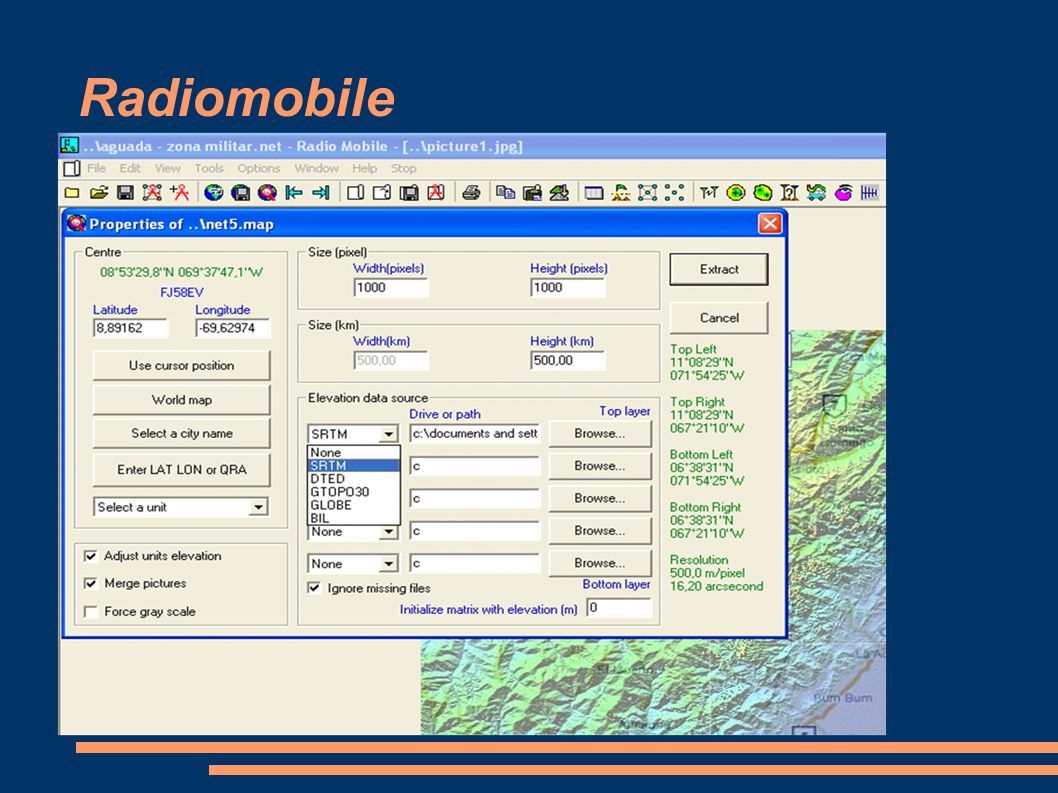This screenshot has width=1058, height=793.
Task: Click the green flag on hill icon
Action: [621, 193]
